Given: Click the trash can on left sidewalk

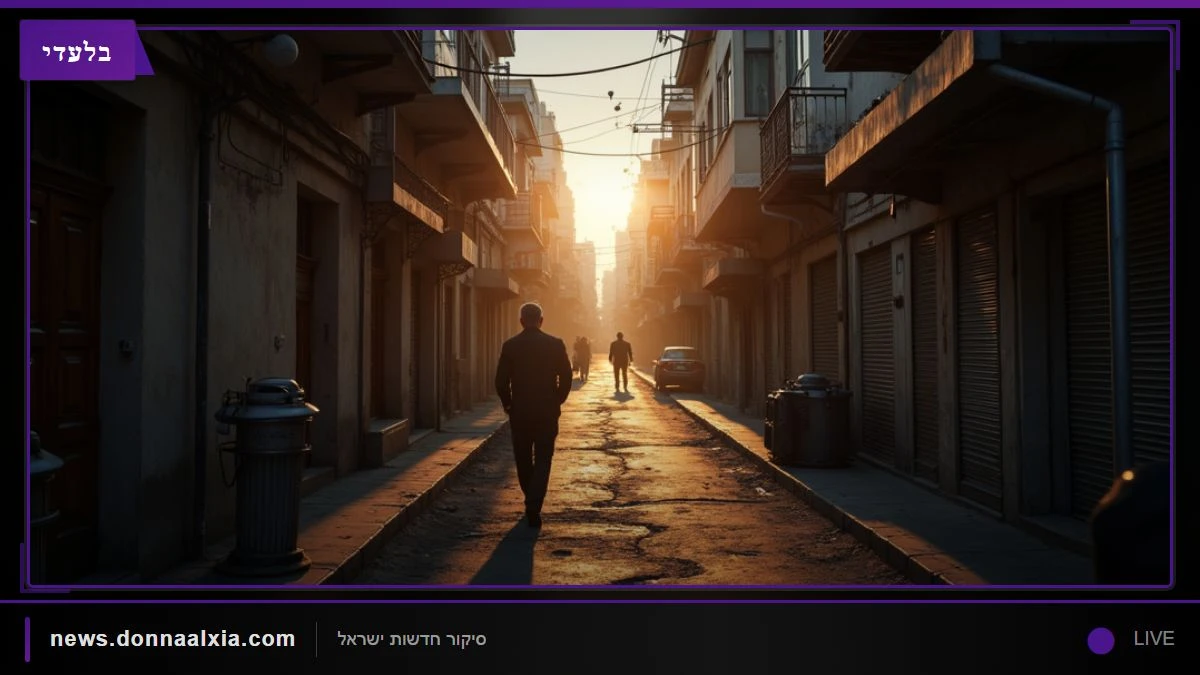Looking at the screenshot, I should tap(266, 475).
